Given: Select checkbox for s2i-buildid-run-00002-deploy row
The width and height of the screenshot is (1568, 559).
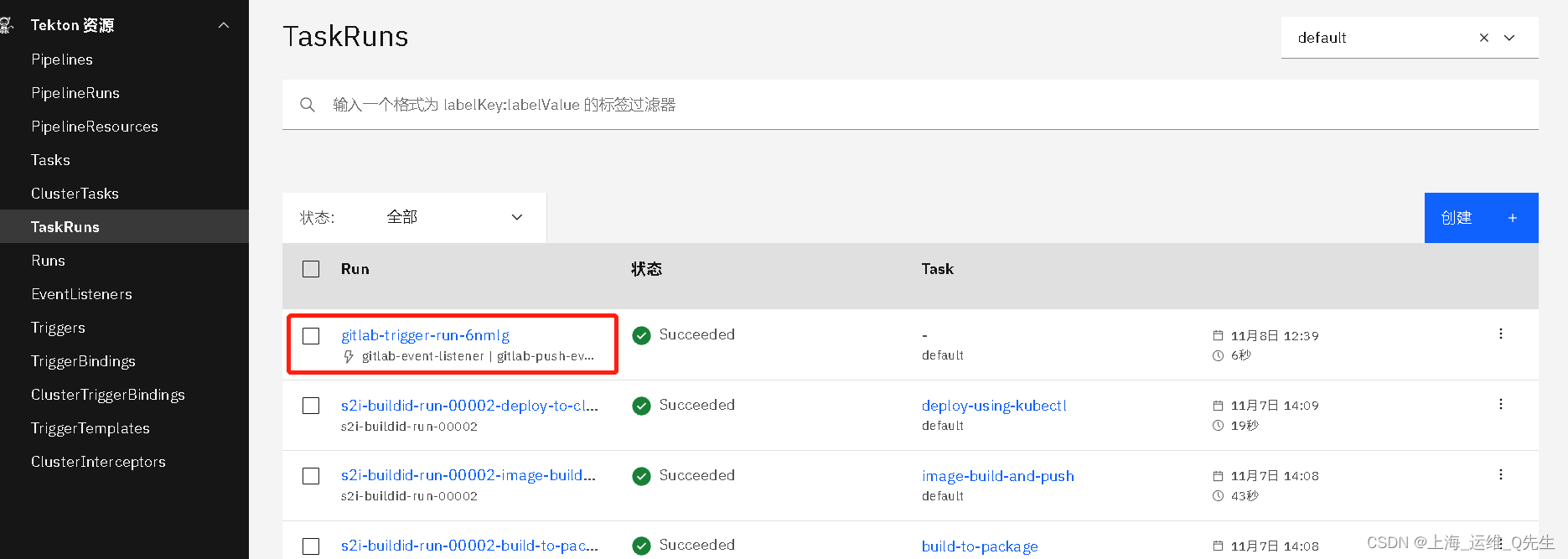Looking at the screenshot, I should click(x=311, y=406).
